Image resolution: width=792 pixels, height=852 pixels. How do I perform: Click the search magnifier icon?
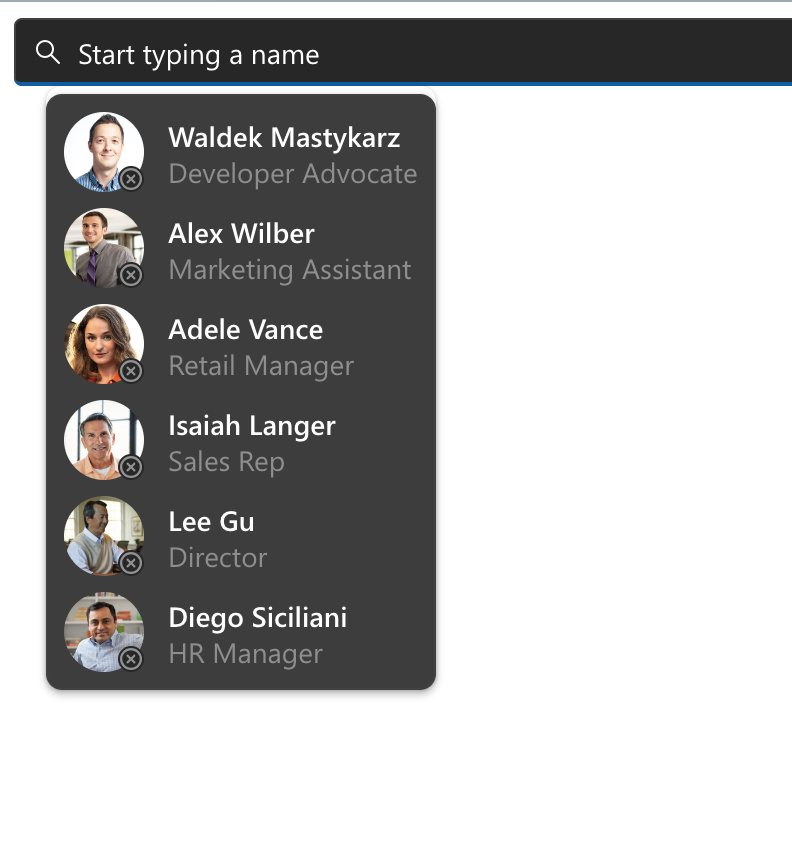(x=47, y=53)
